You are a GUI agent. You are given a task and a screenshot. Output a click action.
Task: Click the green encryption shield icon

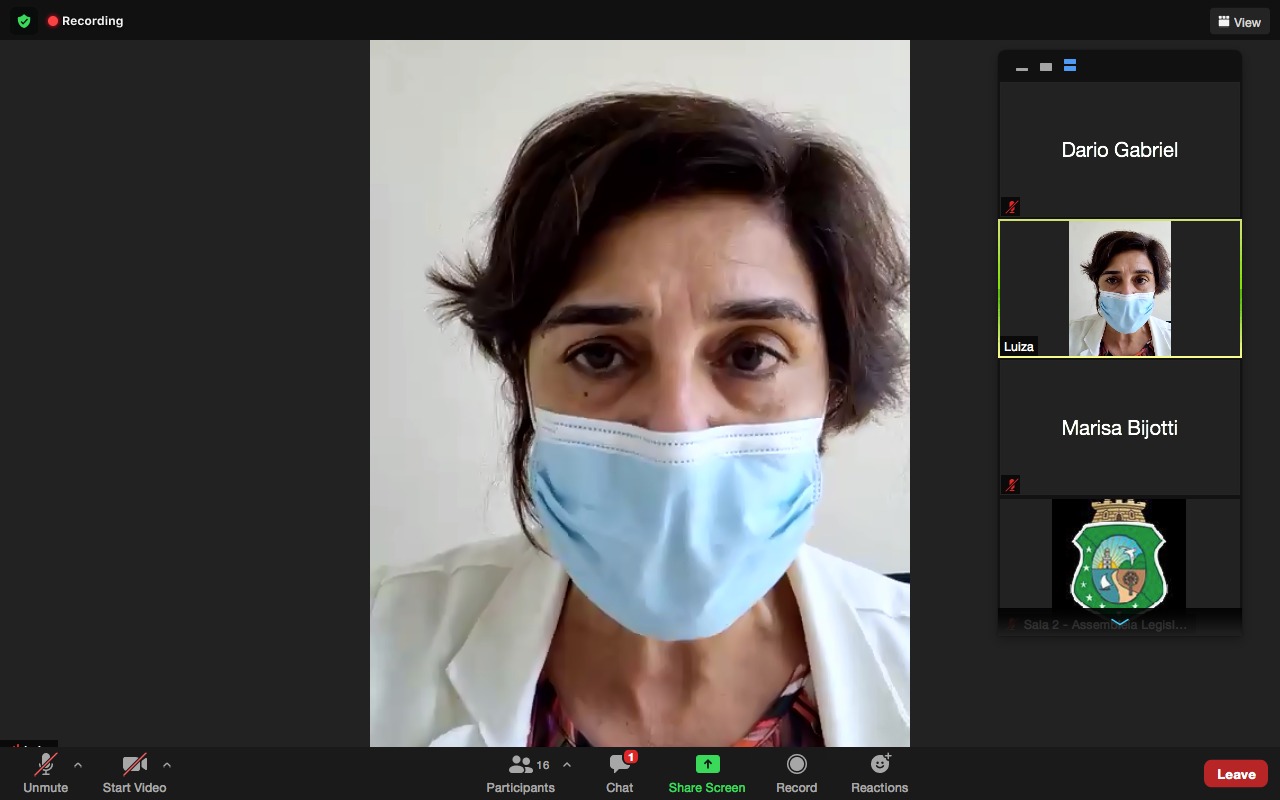pos(24,21)
